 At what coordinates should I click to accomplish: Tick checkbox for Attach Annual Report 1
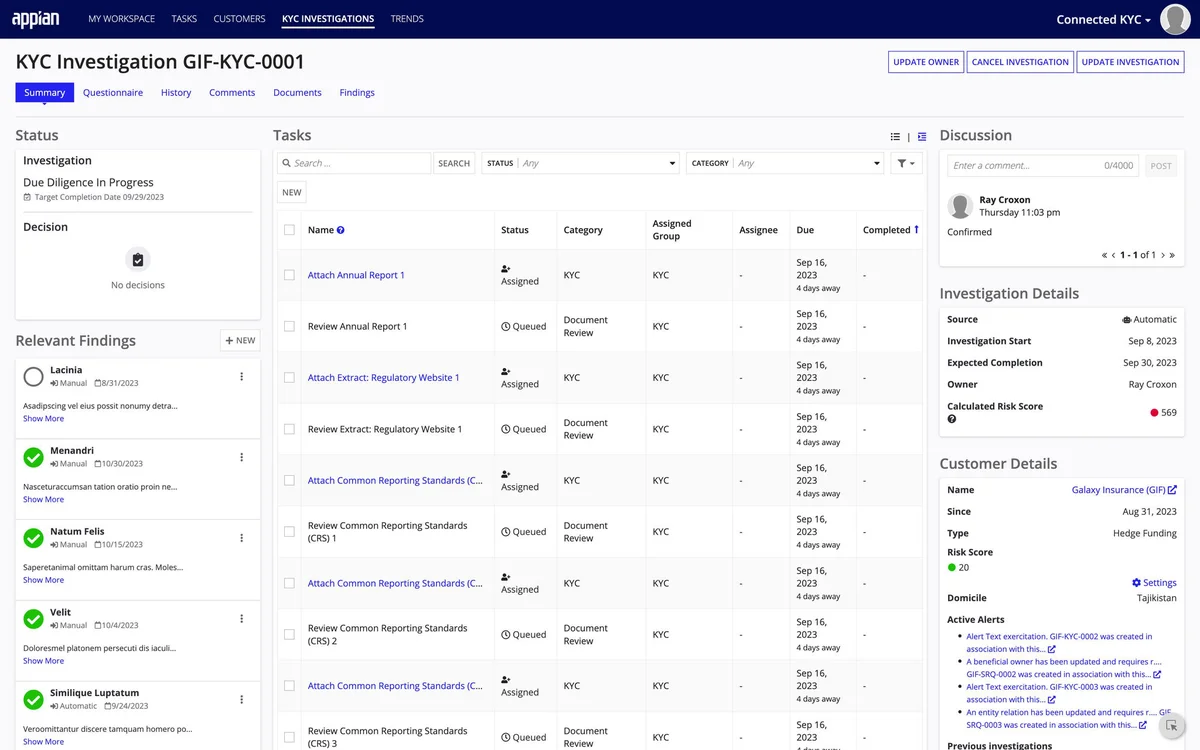click(x=289, y=275)
